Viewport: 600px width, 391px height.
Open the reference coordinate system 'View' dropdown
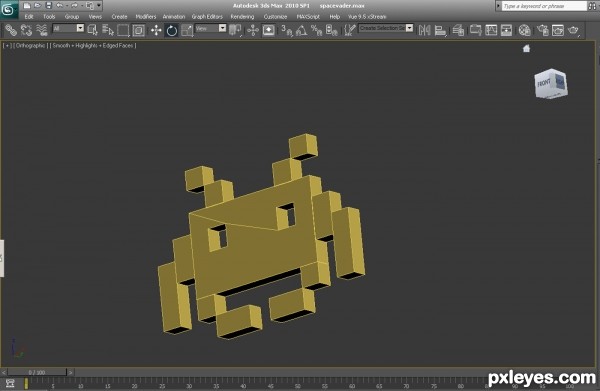(222, 28)
